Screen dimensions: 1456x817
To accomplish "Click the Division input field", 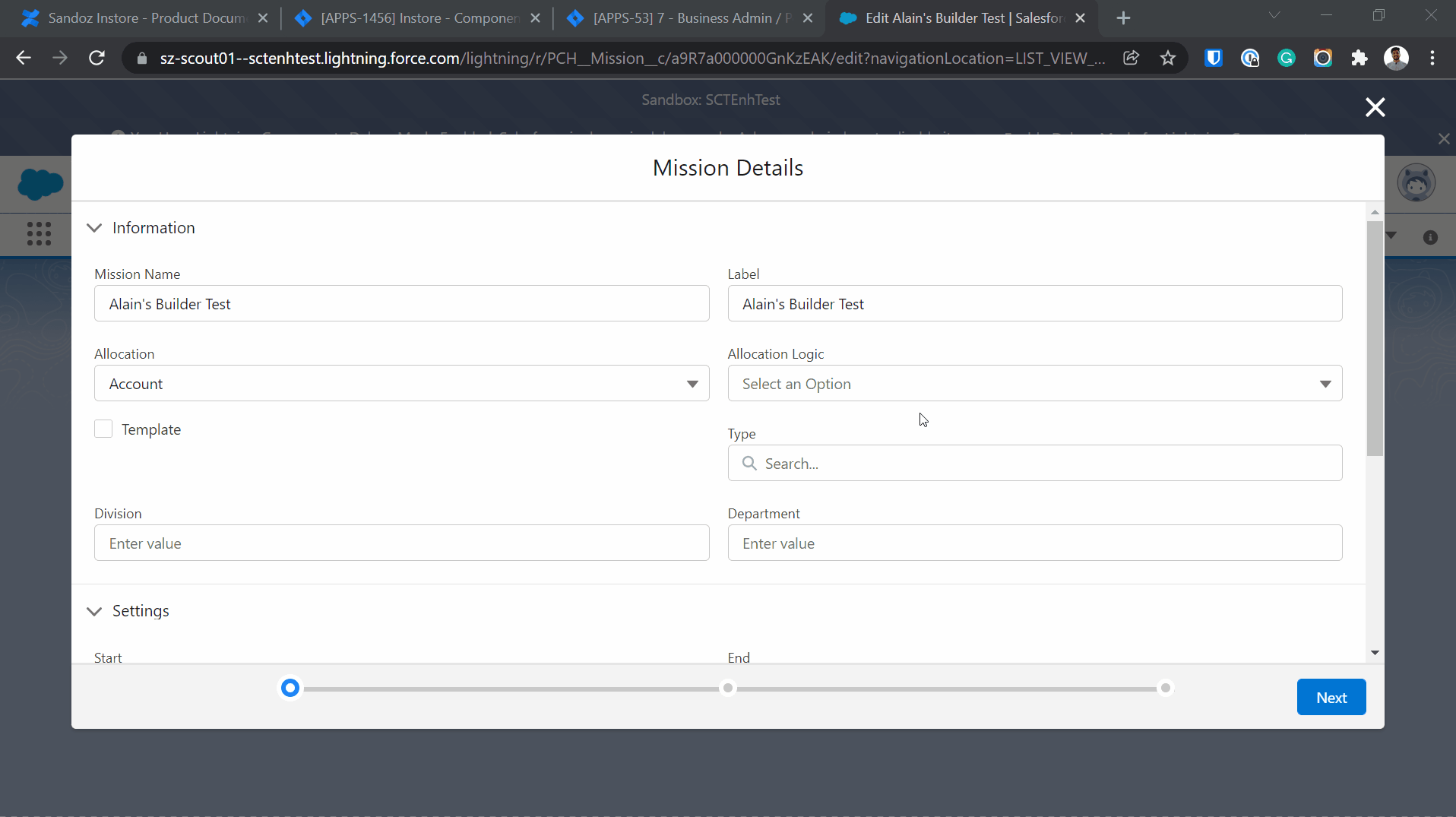I will (401, 543).
